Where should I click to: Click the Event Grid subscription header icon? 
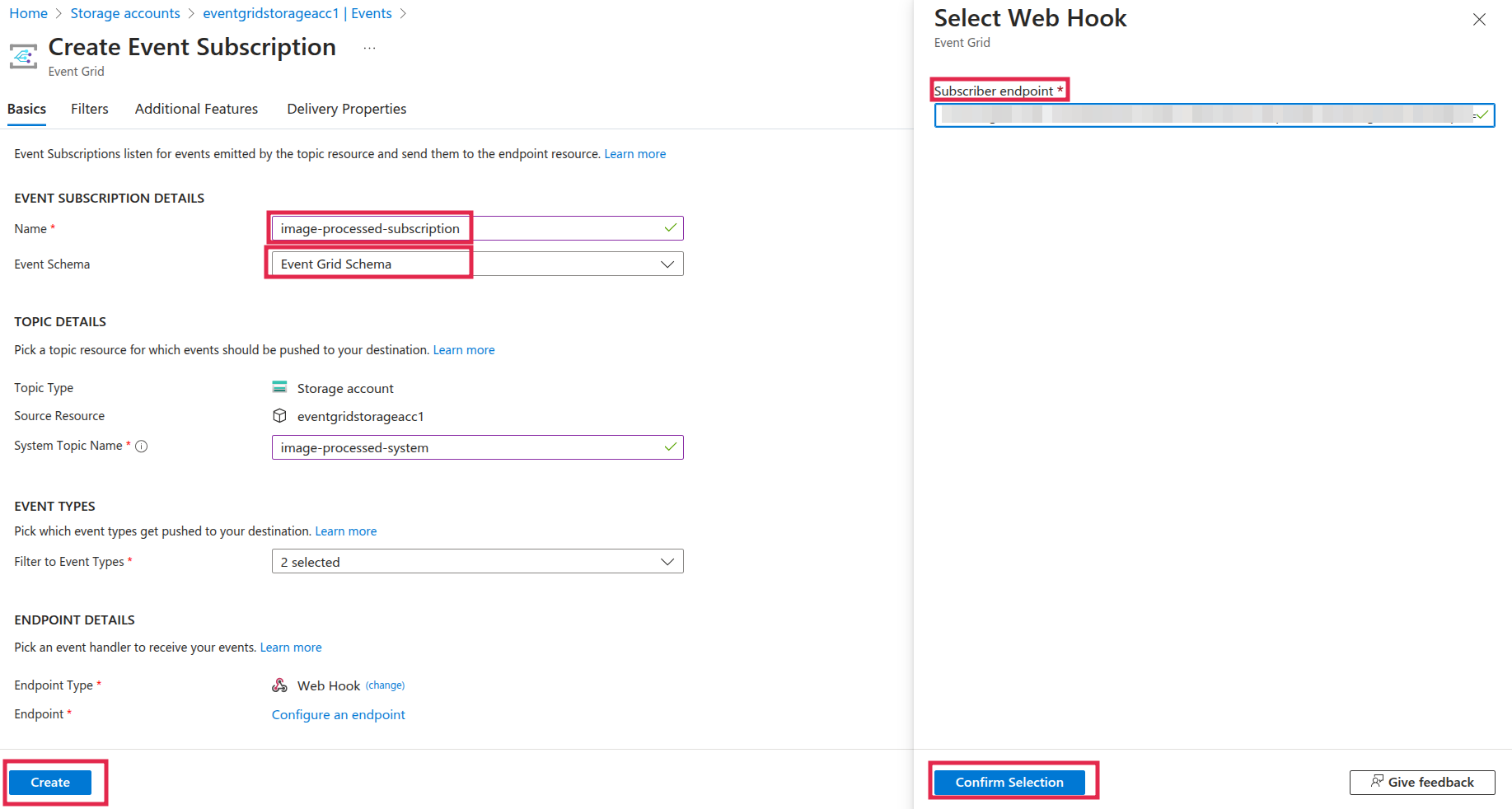click(23, 56)
